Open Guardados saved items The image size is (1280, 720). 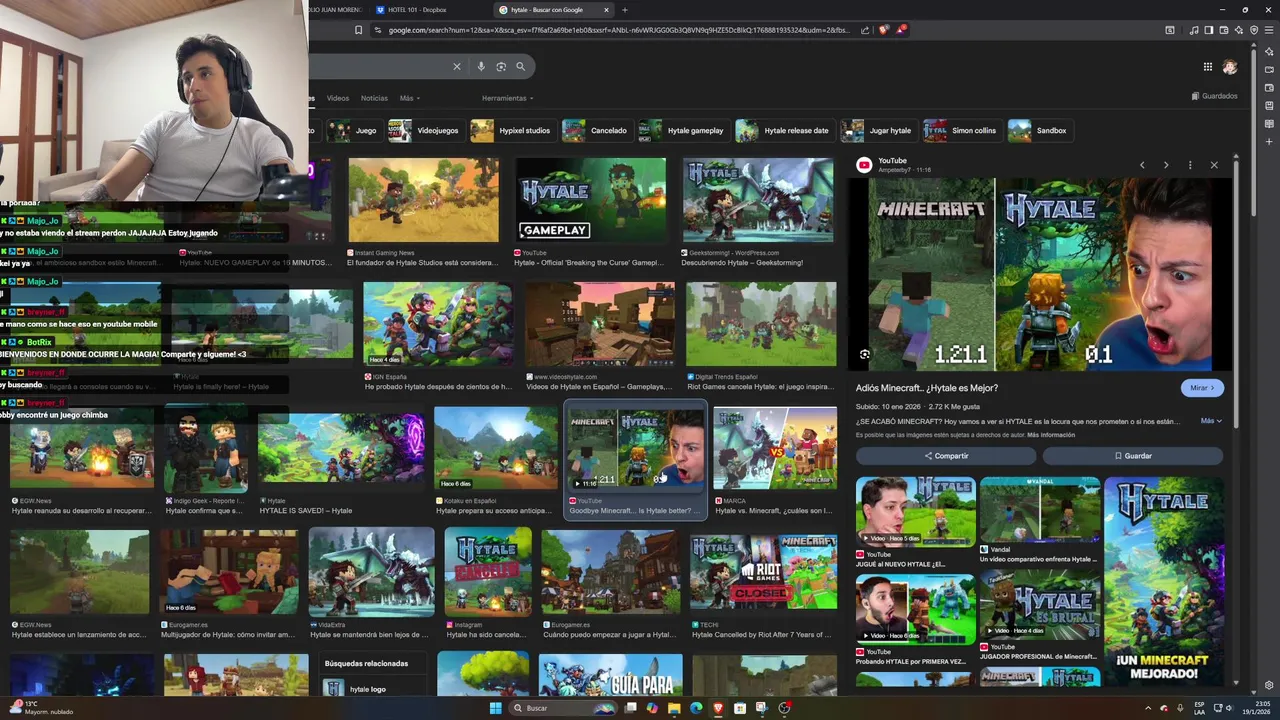1215,96
